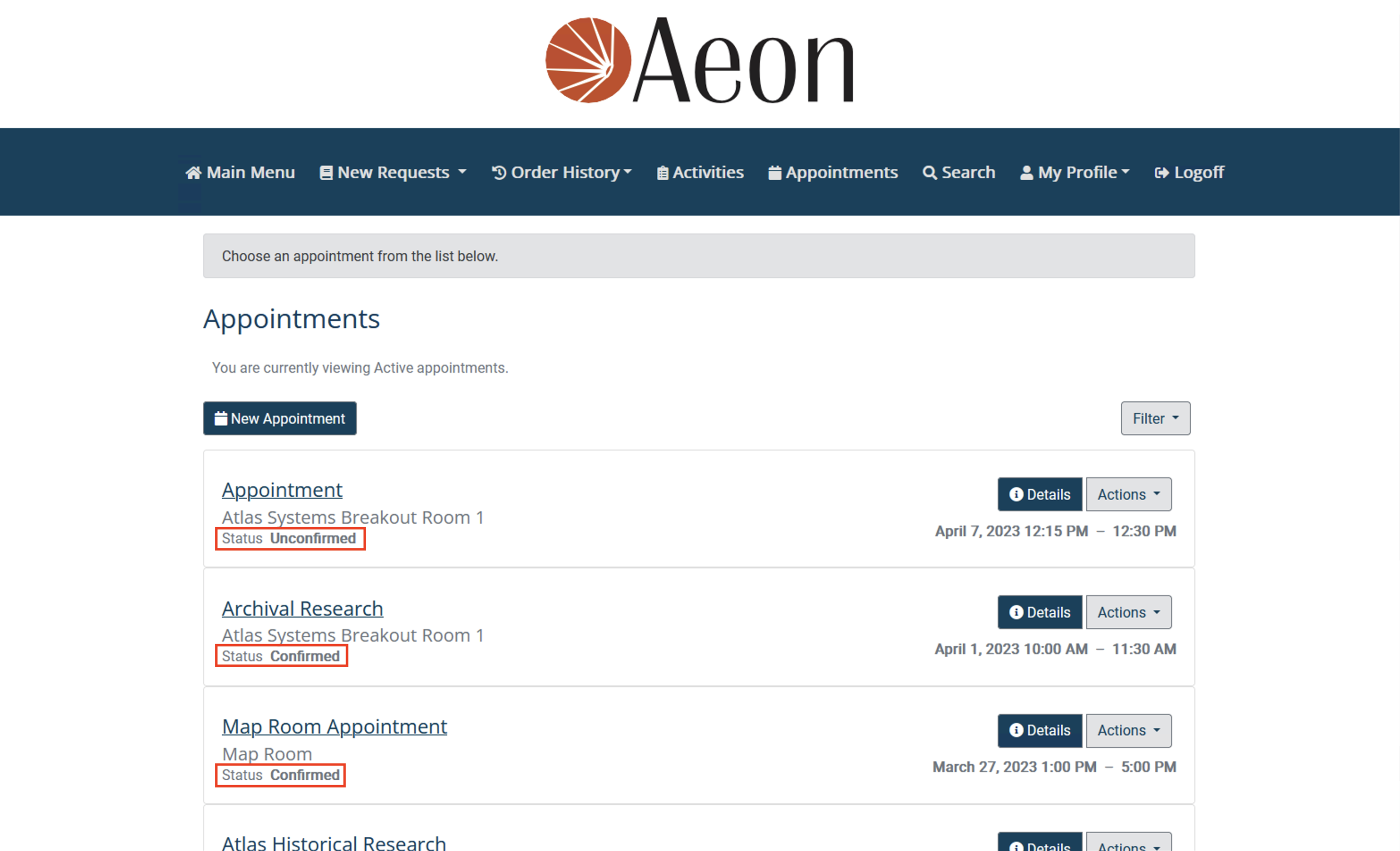Click the home icon beside Main Menu

pos(194,172)
